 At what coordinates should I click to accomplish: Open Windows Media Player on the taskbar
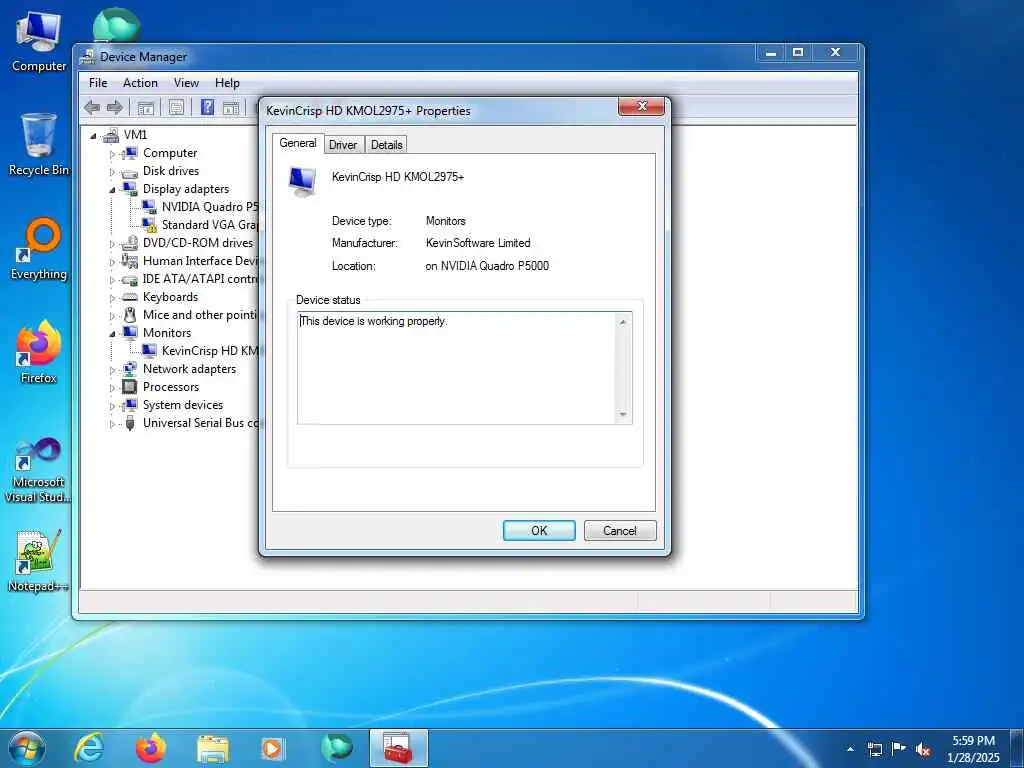click(272, 748)
